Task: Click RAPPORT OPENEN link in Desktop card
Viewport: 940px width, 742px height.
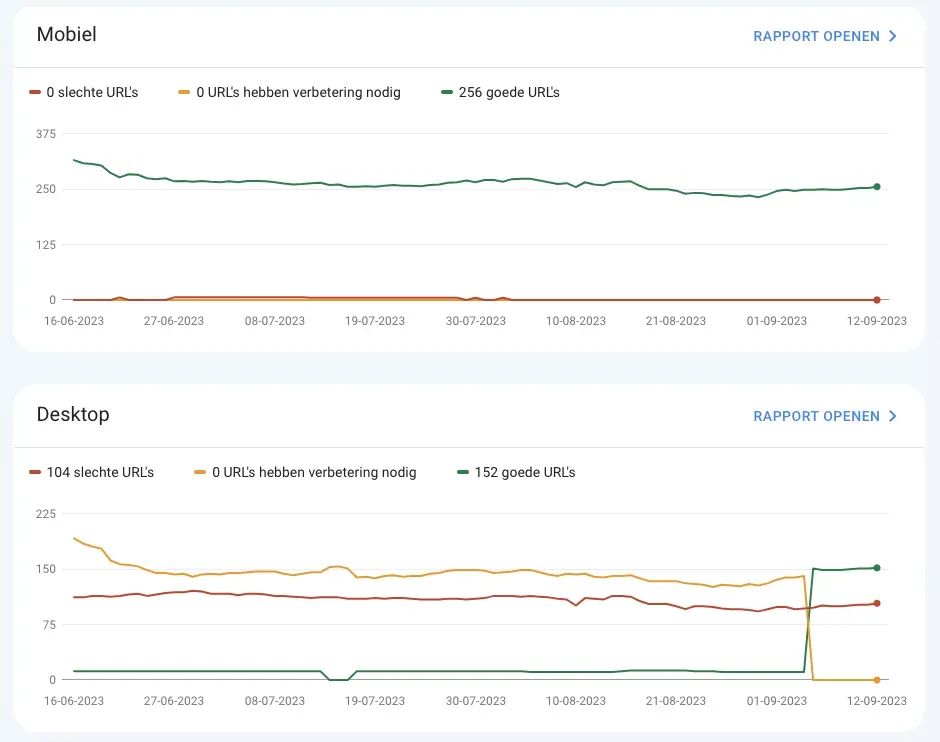Action: (x=816, y=416)
